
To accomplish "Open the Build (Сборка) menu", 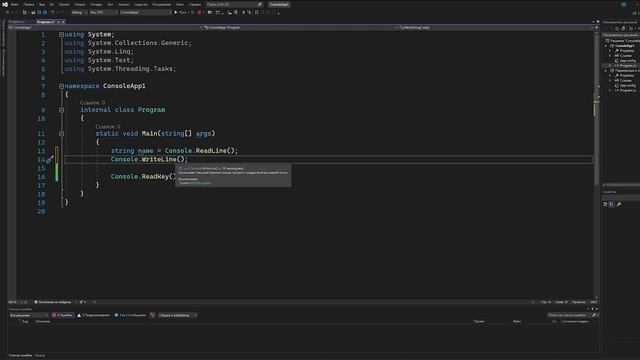I will click(80, 4).
